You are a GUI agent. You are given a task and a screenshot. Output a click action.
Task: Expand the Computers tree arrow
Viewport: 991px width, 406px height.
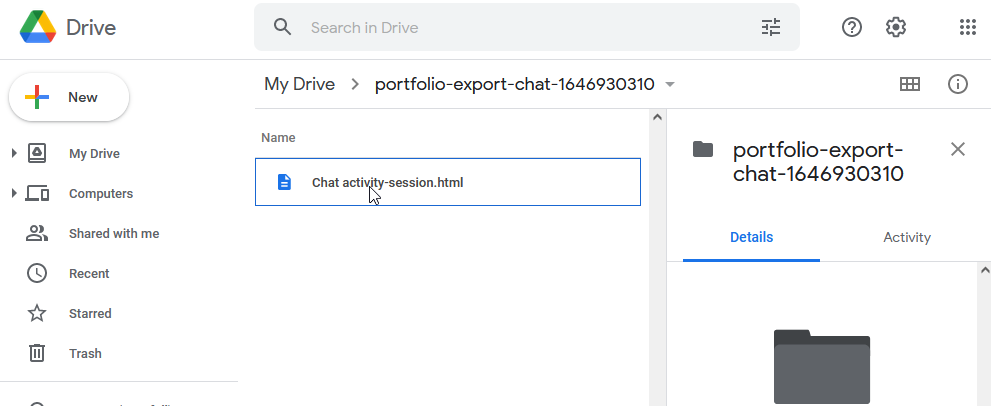[14, 193]
